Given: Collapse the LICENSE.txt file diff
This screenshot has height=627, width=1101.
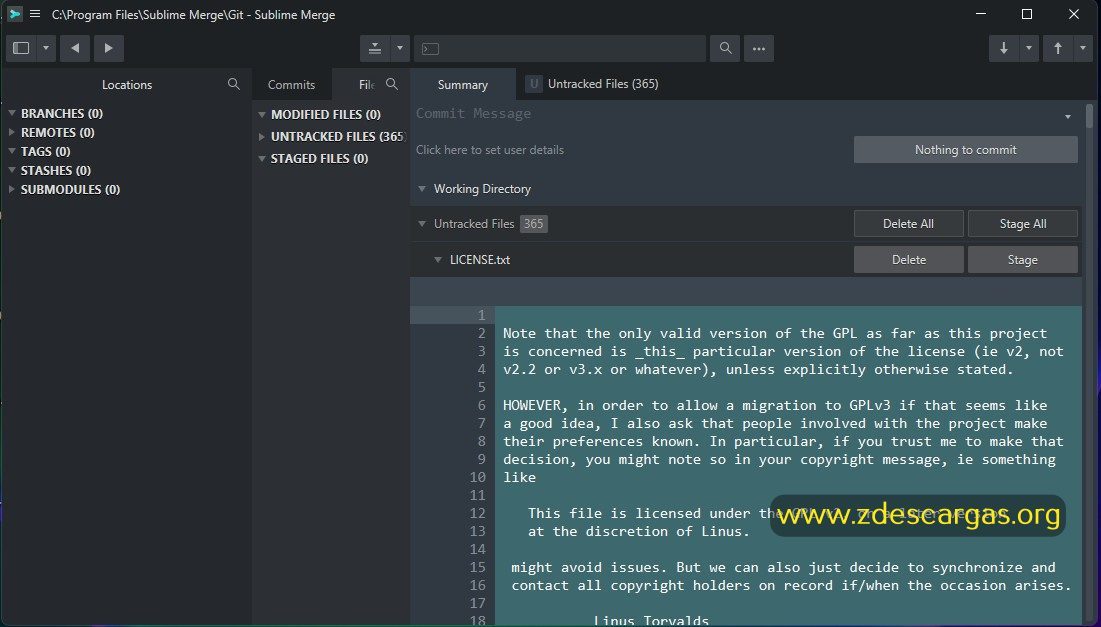Looking at the screenshot, I should tap(438, 260).
